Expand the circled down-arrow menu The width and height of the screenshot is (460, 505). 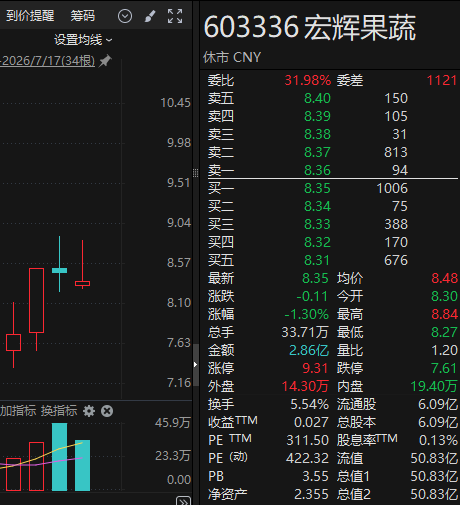125,16
